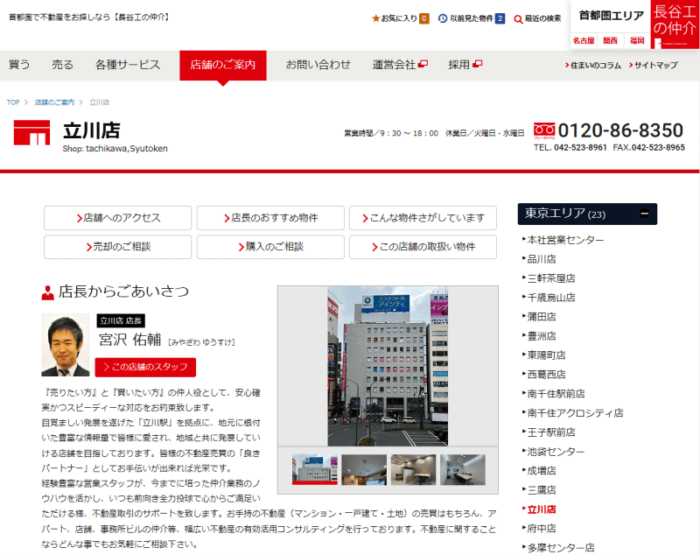Click the red shop building icon beside 立川店
Screen dimensions: 700x555
click(31, 133)
